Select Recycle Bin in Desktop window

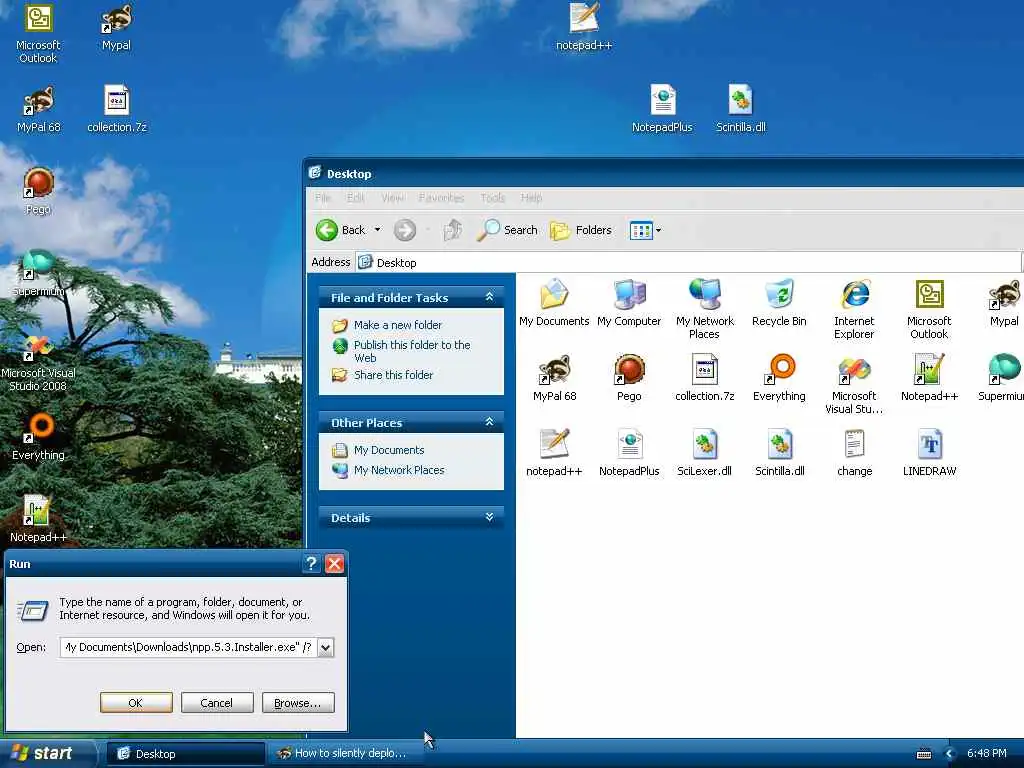779,302
